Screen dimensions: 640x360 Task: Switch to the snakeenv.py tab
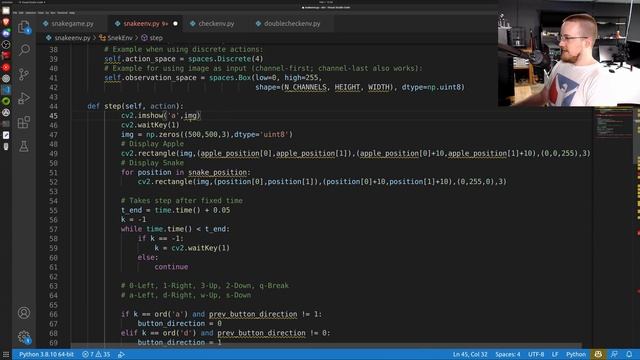coord(144,24)
